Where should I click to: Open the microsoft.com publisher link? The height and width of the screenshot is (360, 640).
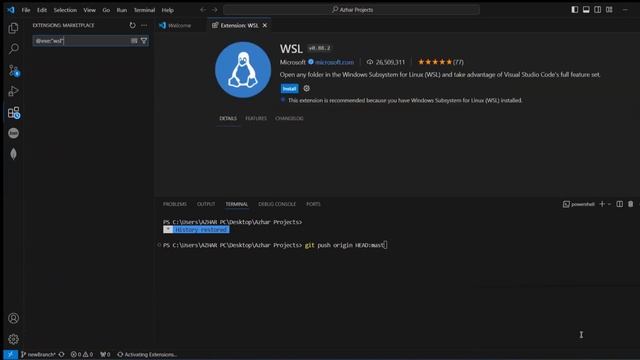334,62
